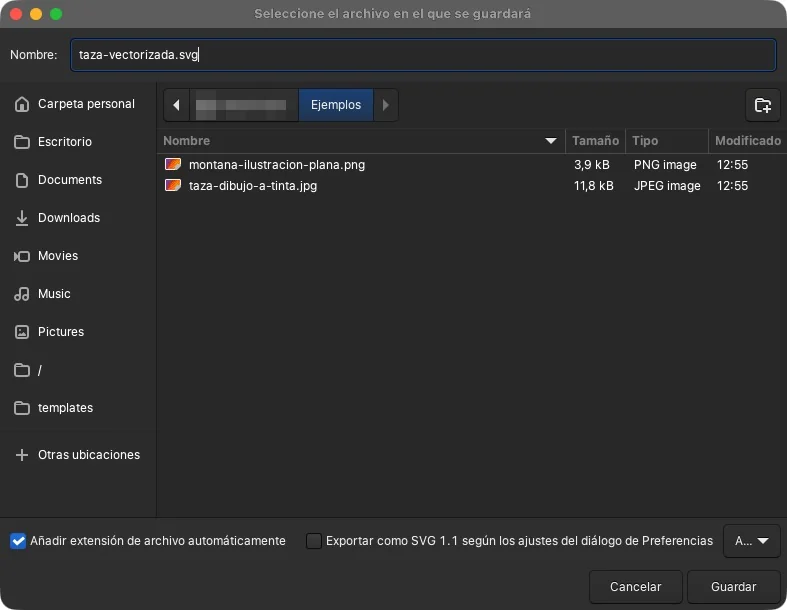Viewport: 787px width, 610px height.
Task: Enable Exportar como SVG 1.1 checkbox
Action: click(x=314, y=541)
